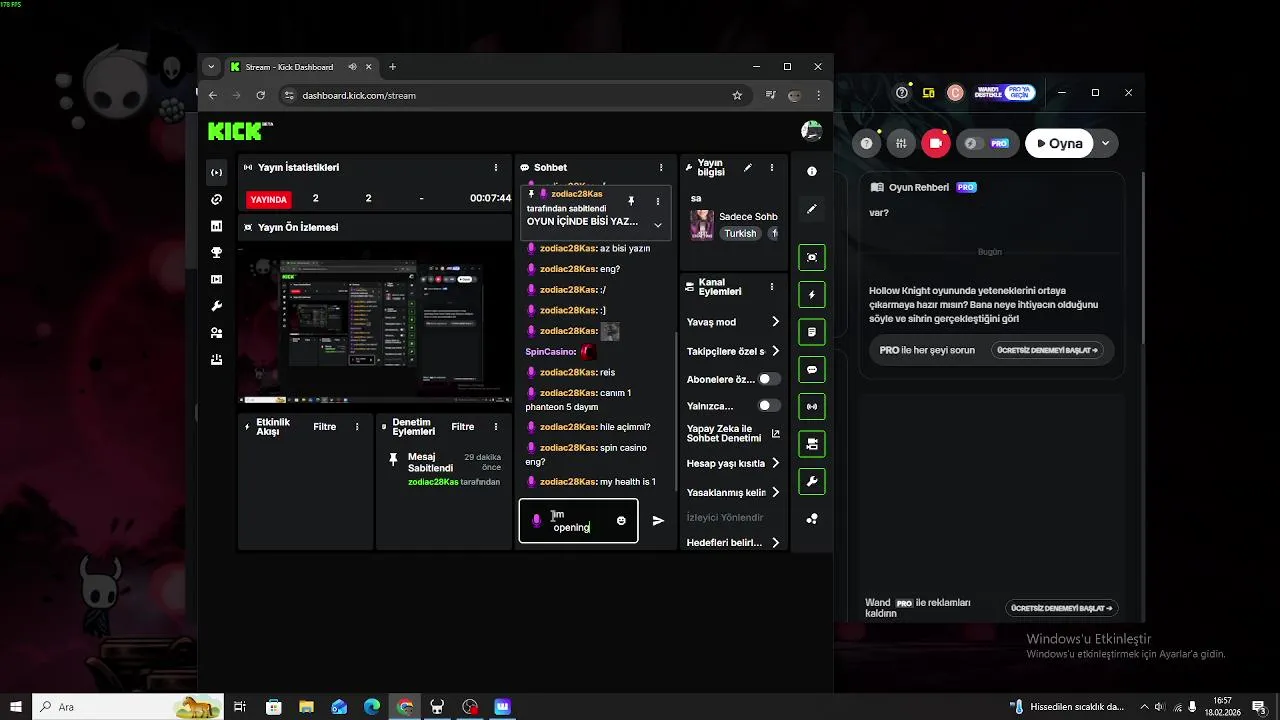
Task: Open Yayın bilgisi panel options menu
Action: (772, 168)
